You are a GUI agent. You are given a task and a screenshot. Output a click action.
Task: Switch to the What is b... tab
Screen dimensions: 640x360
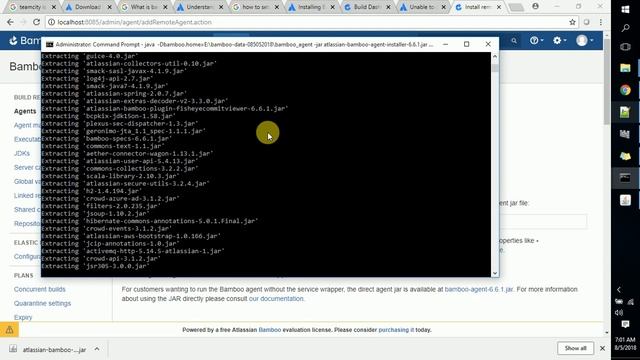pyautogui.click(x=144, y=7)
